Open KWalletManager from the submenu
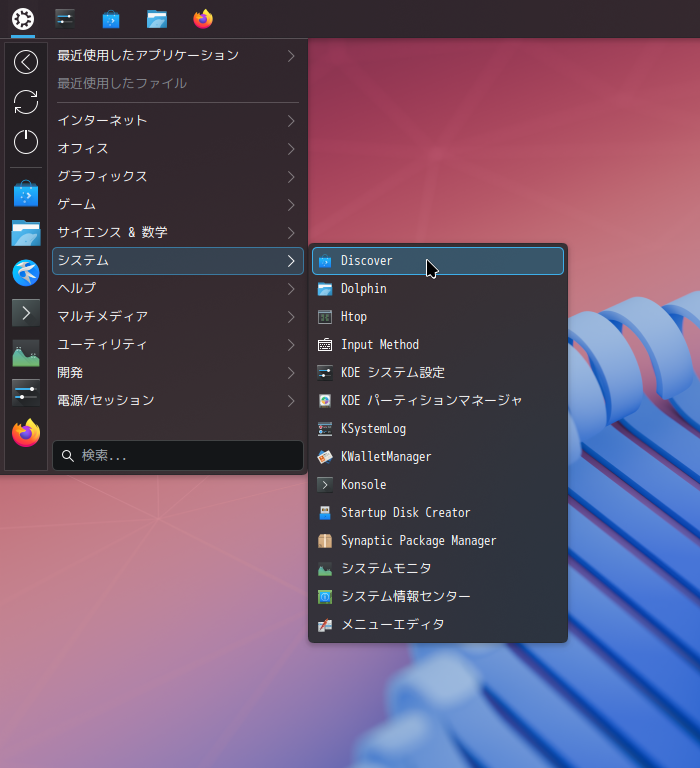Viewport: 700px width, 768px height. pyautogui.click(x=438, y=457)
